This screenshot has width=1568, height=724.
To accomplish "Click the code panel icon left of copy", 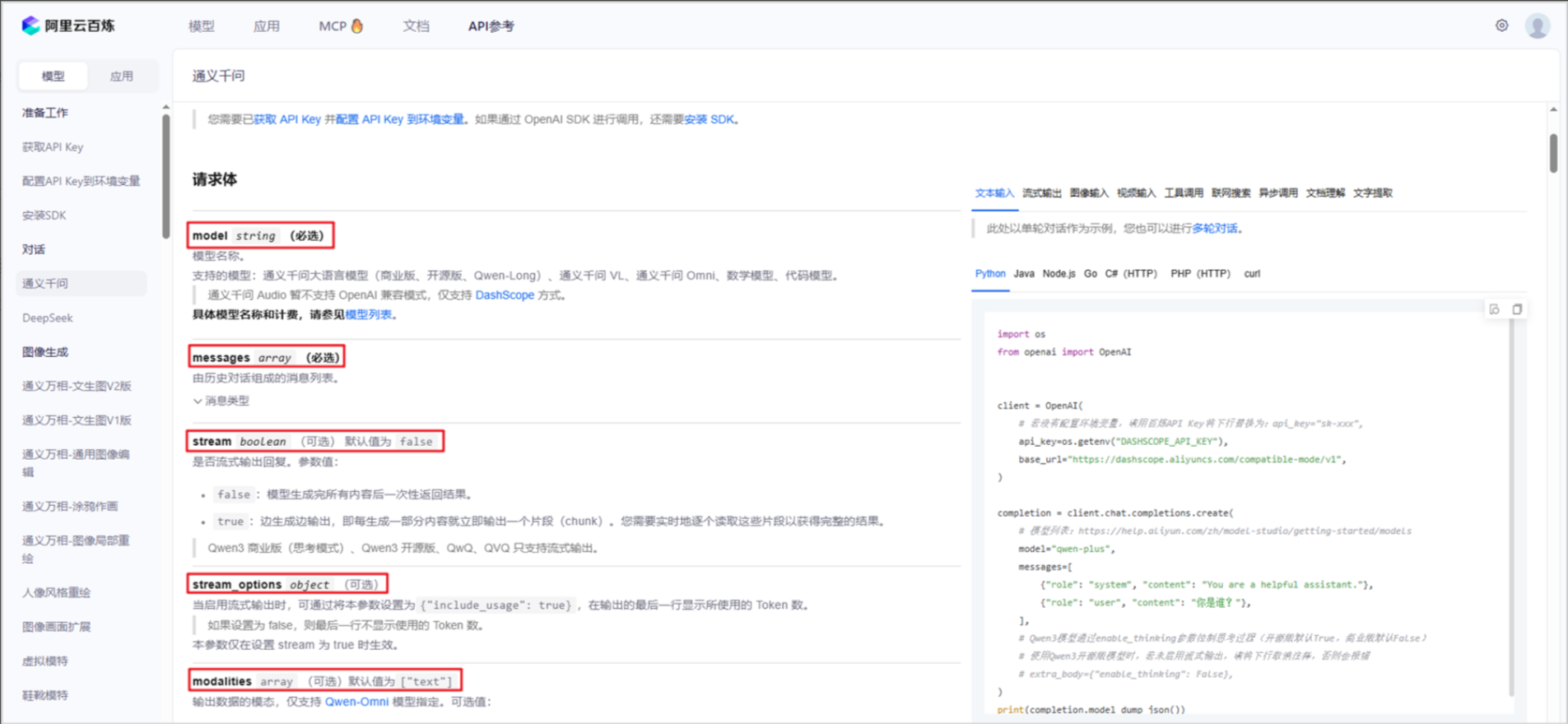I will pyautogui.click(x=1494, y=309).
